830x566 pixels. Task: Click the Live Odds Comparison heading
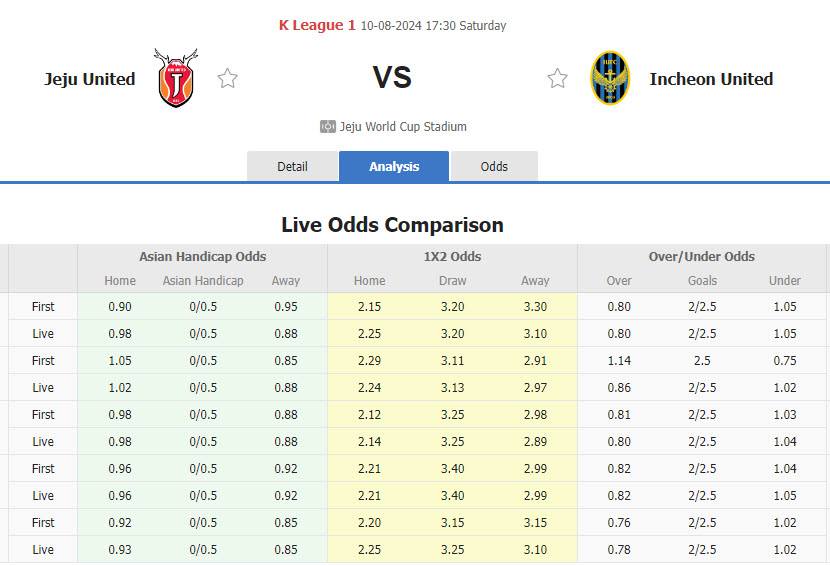tap(392, 224)
